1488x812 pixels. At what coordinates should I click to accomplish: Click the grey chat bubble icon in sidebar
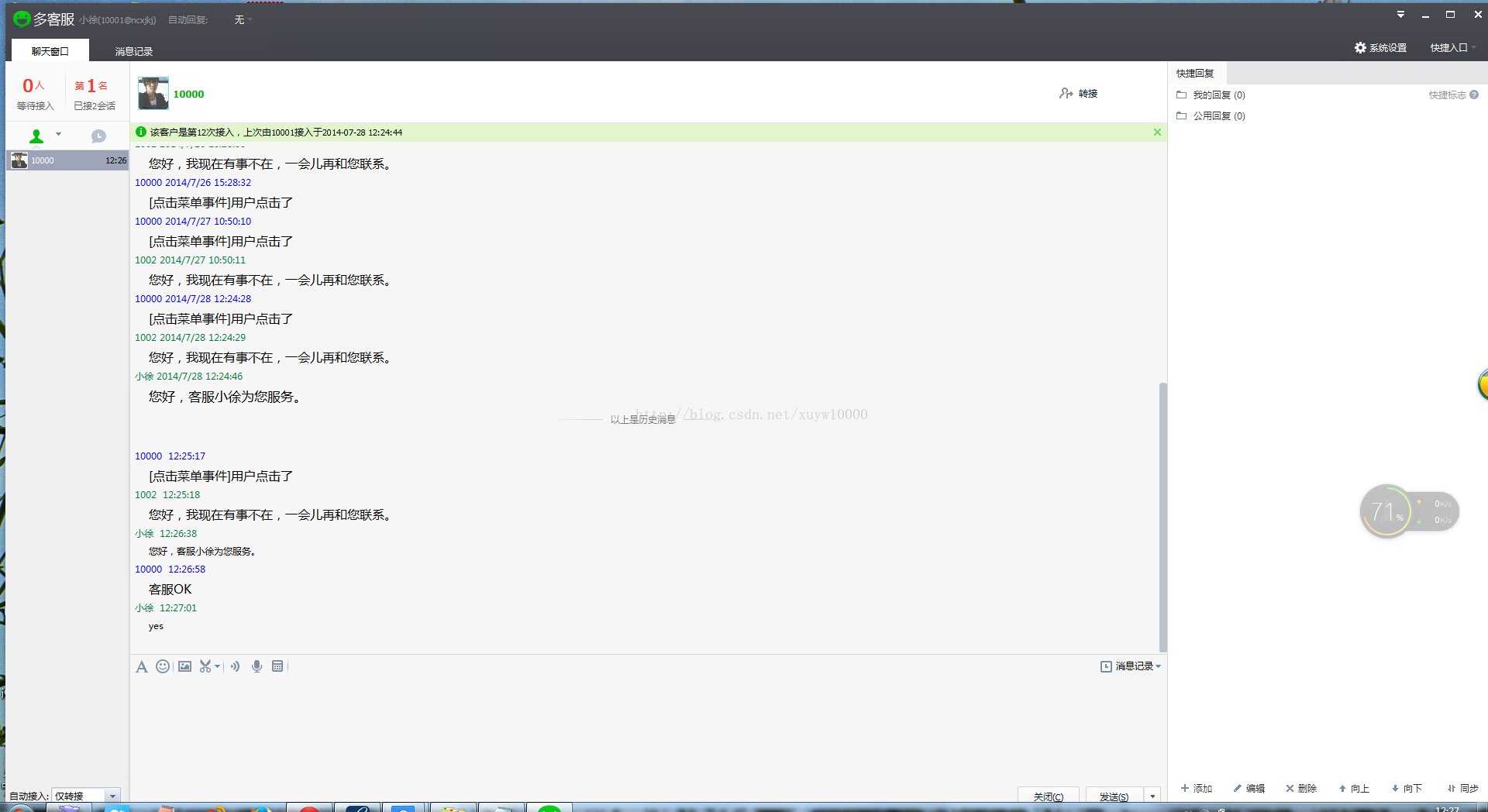click(98, 136)
